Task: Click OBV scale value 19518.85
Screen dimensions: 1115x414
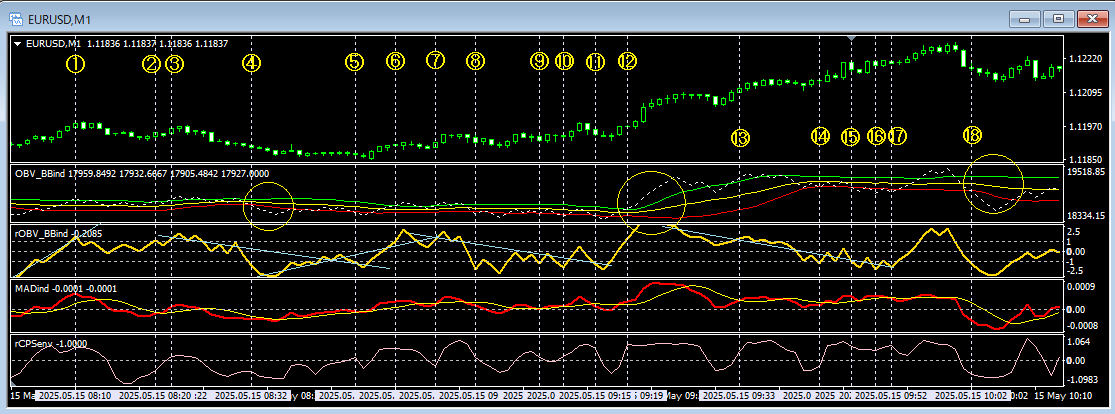Action: point(1085,172)
